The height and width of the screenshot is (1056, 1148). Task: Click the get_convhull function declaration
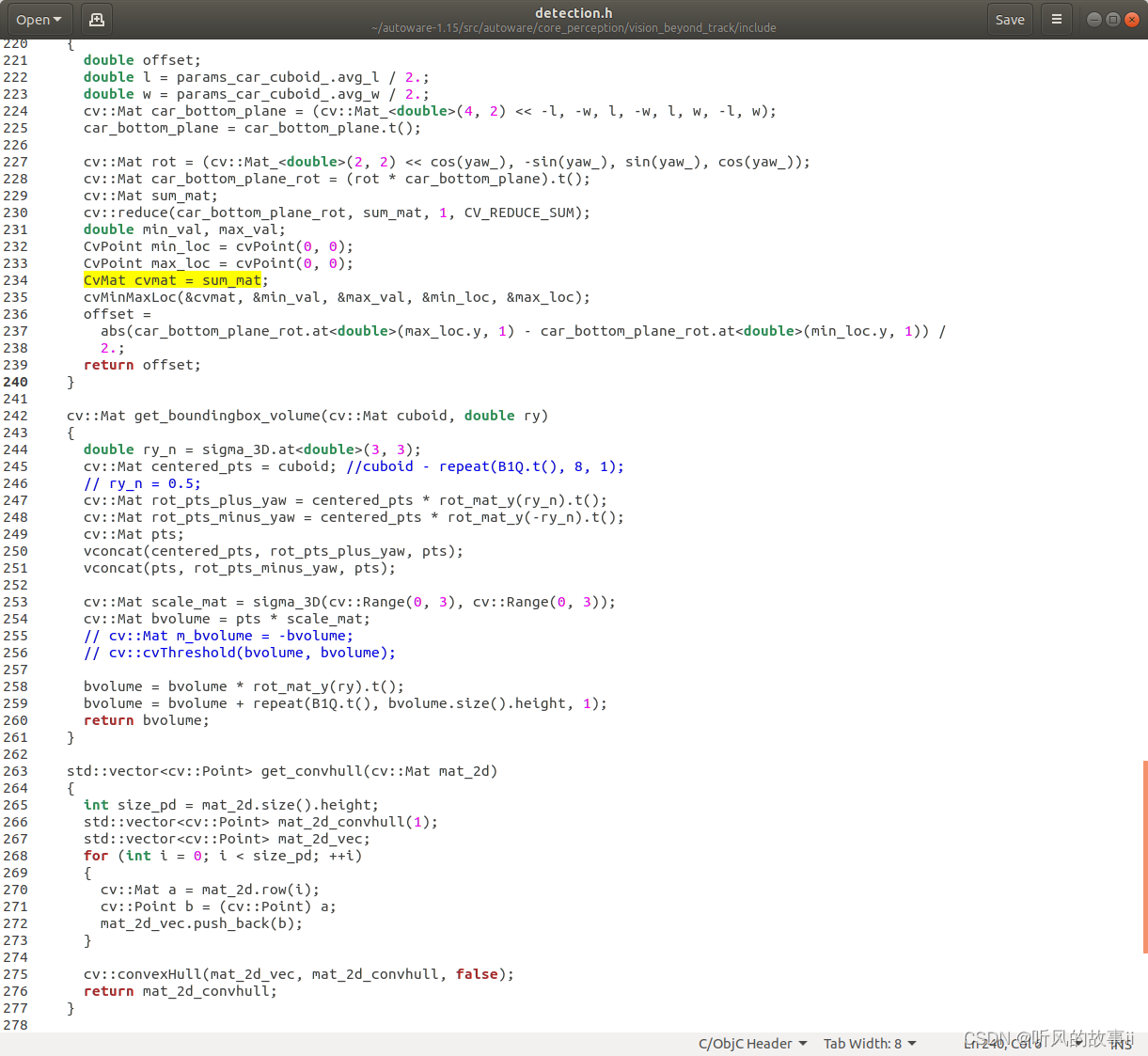pos(282,771)
